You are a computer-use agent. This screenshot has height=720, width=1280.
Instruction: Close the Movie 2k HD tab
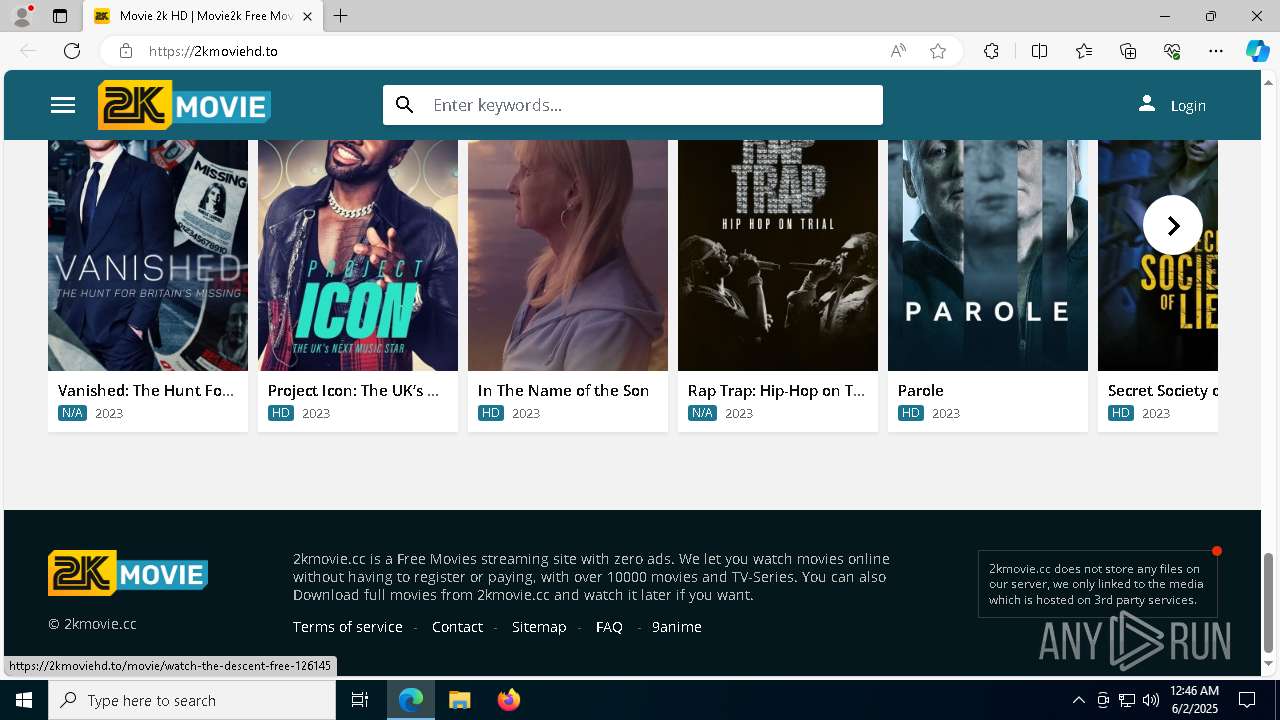(307, 16)
